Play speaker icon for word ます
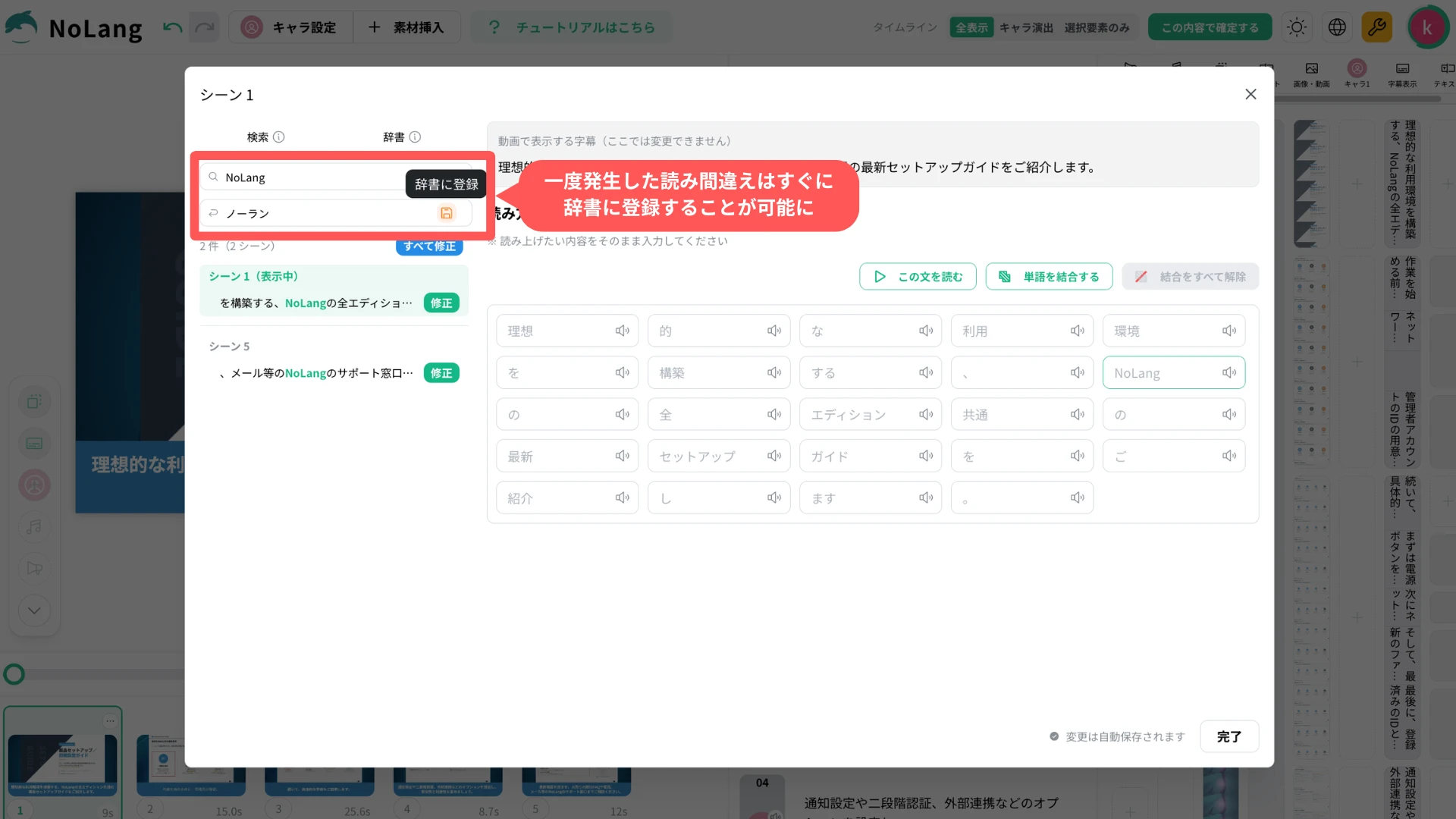1456x819 pixels. (x=926, y=497)
